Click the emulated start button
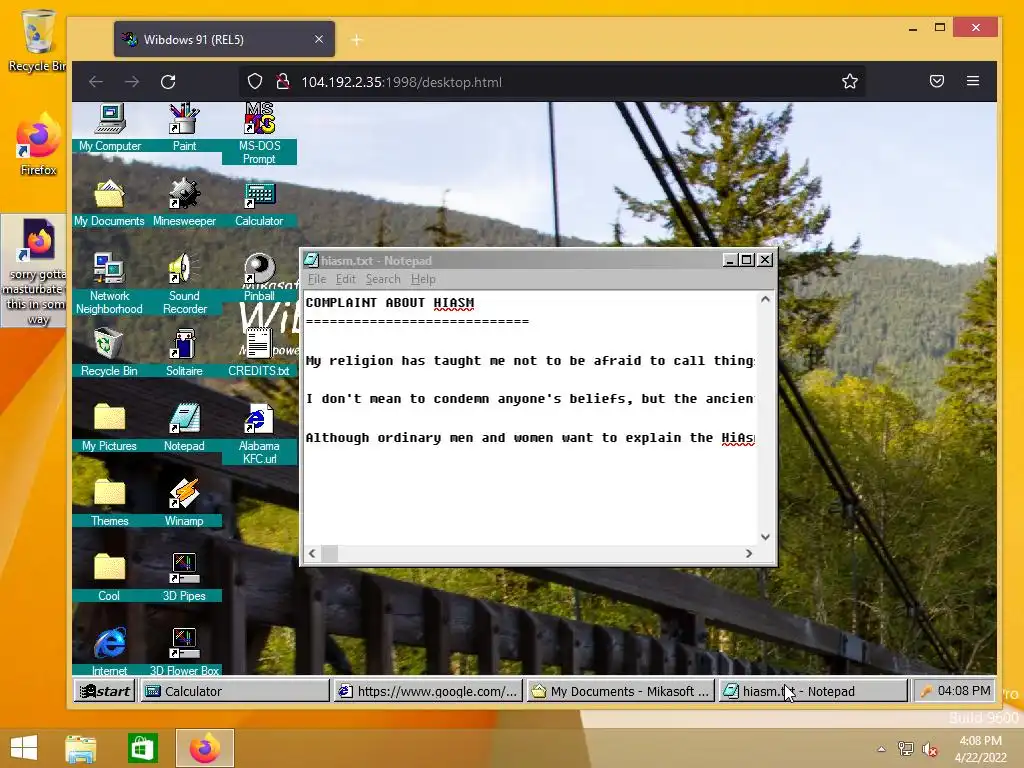The height and width of the screenshot is (768, 1024). coord(104,691)
